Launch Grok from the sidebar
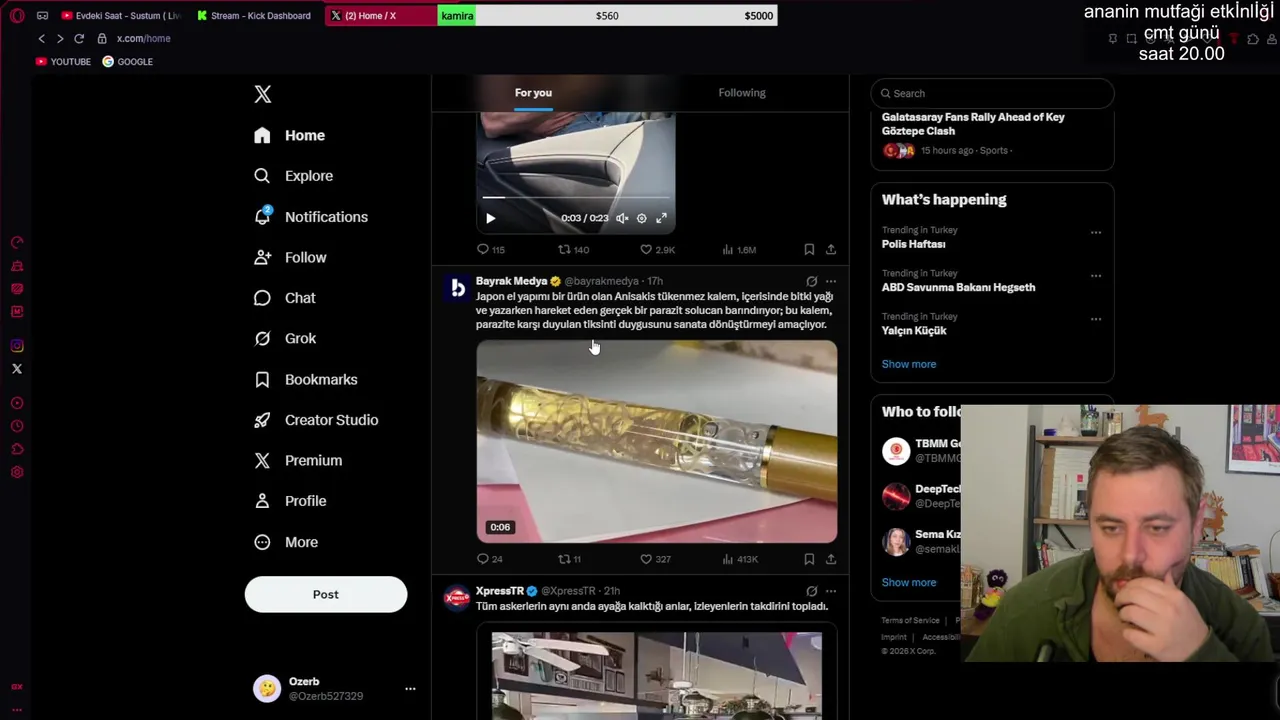This screenshot has width=1280, height=720. click(285, 338)
